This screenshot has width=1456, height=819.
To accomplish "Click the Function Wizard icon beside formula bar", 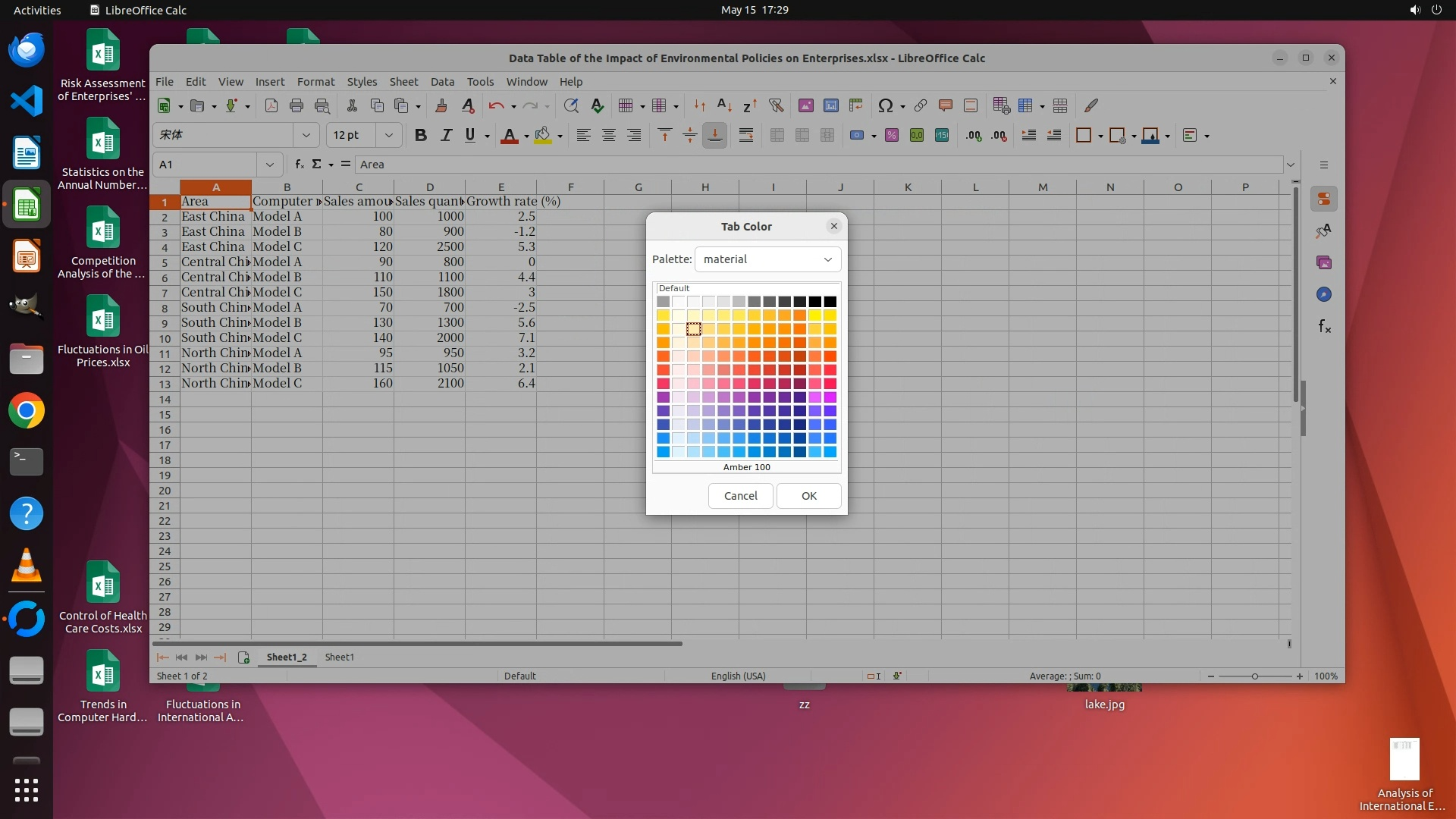I will pyautogui.click(x=299, y=164).
